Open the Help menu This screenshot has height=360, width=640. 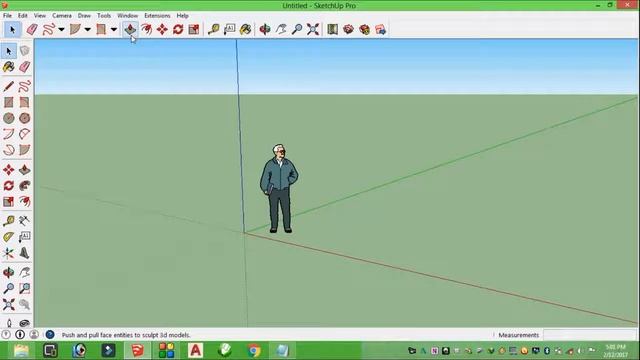(x=182, y=16)
